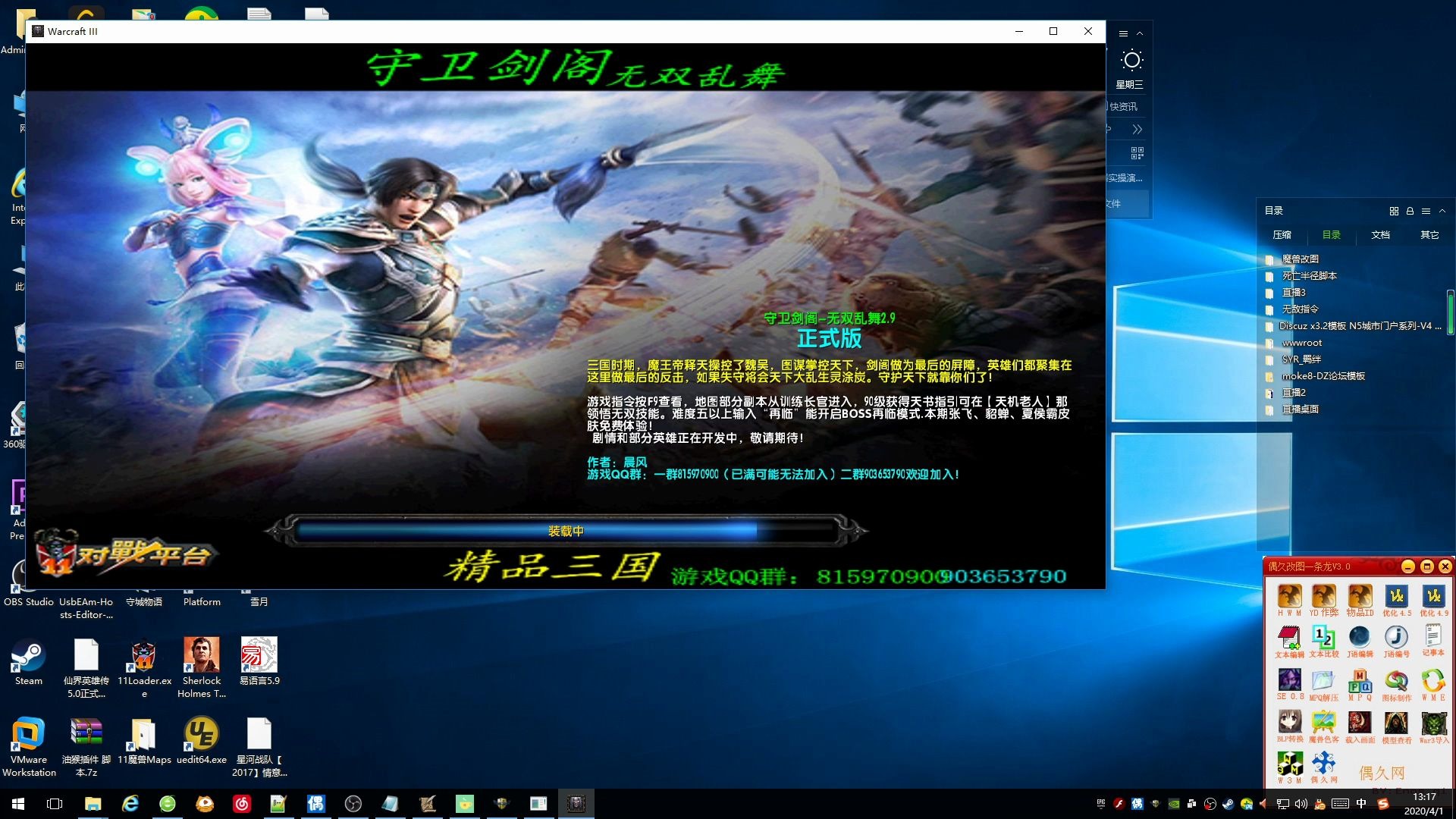Open the 文本比较 text compare tool
1456x819 pixels.
pos(1324,642)
